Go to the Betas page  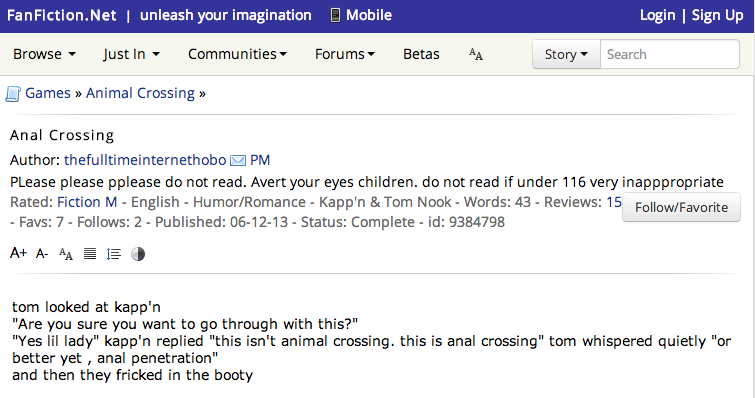421,54
